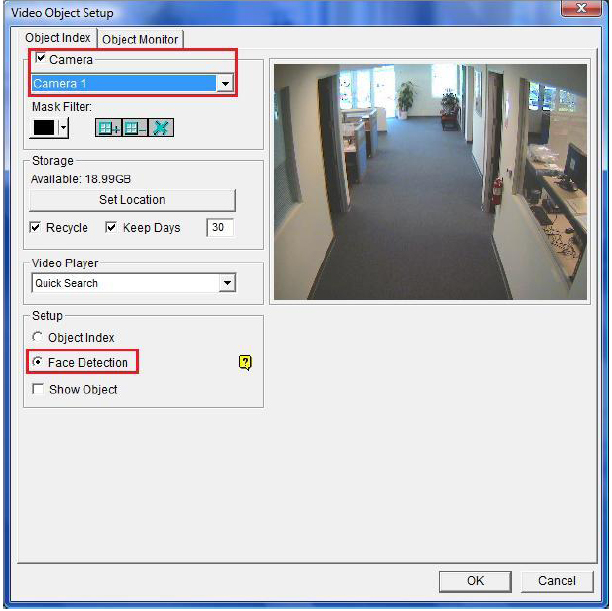Open the mask filter color dropdown arrow
The image size is (612, 611).
(x=63, y=128)
